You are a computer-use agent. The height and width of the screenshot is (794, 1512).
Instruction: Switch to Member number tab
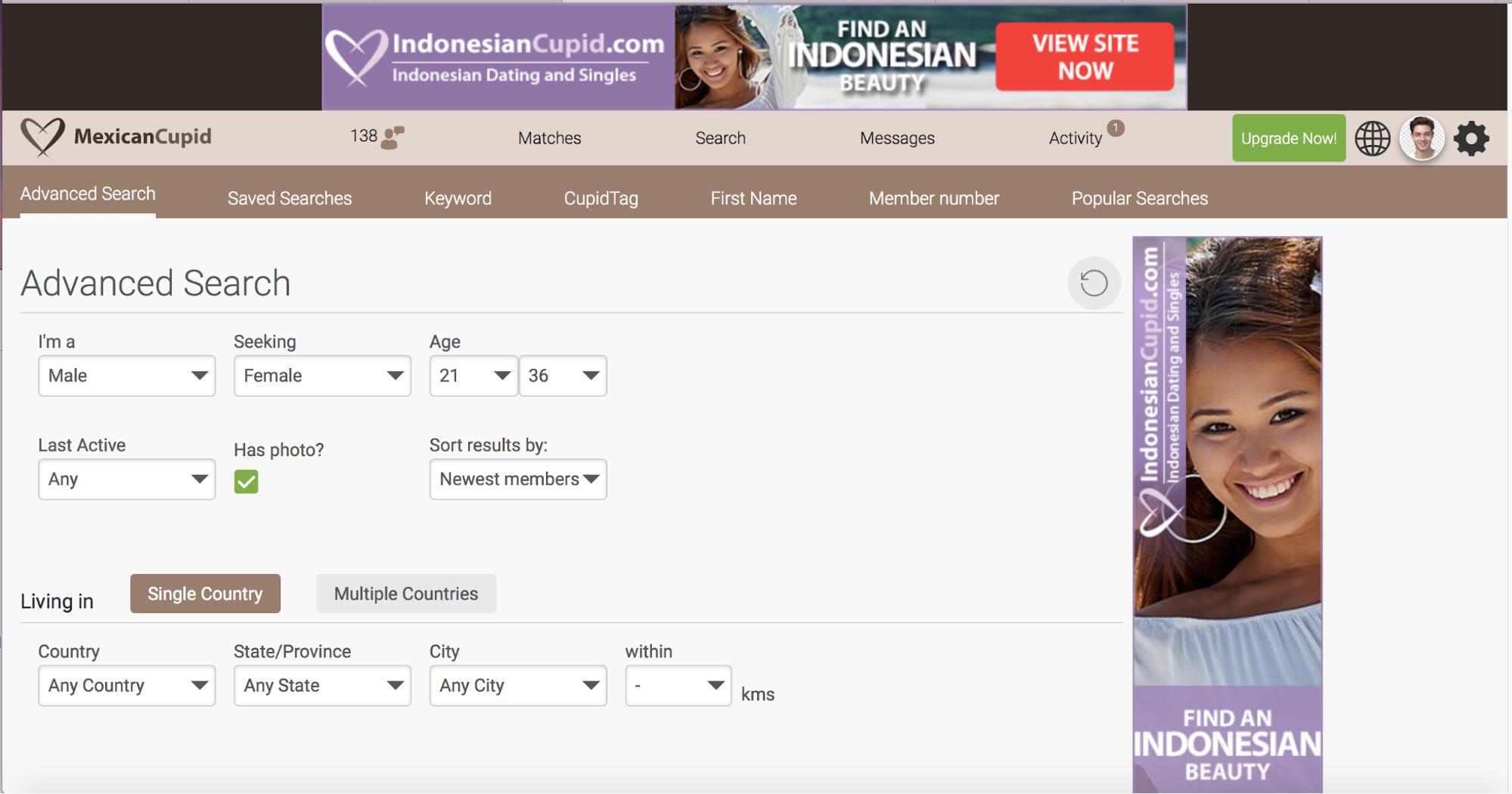click(934, 198)
